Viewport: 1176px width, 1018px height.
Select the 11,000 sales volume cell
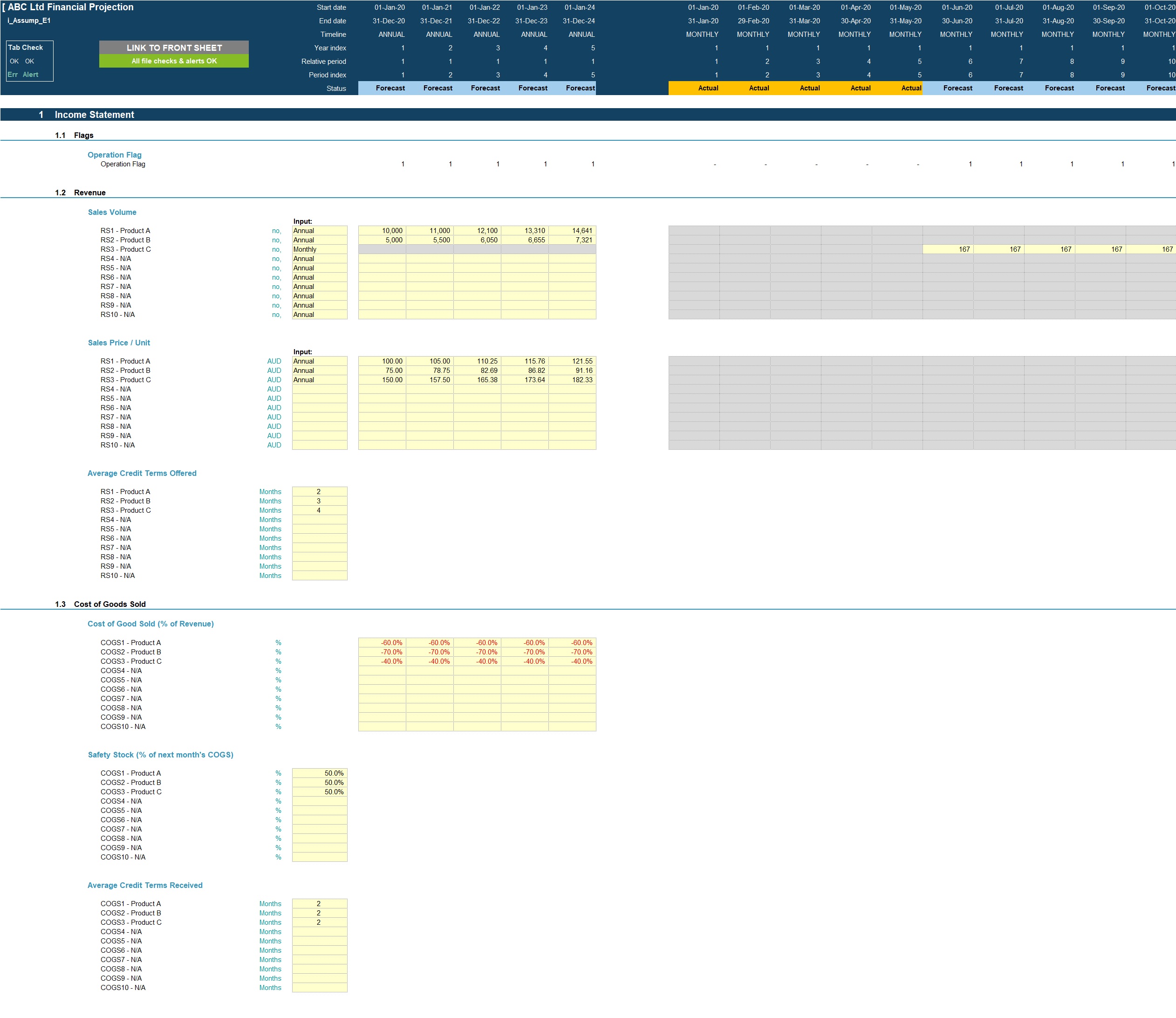pos(430,231)
